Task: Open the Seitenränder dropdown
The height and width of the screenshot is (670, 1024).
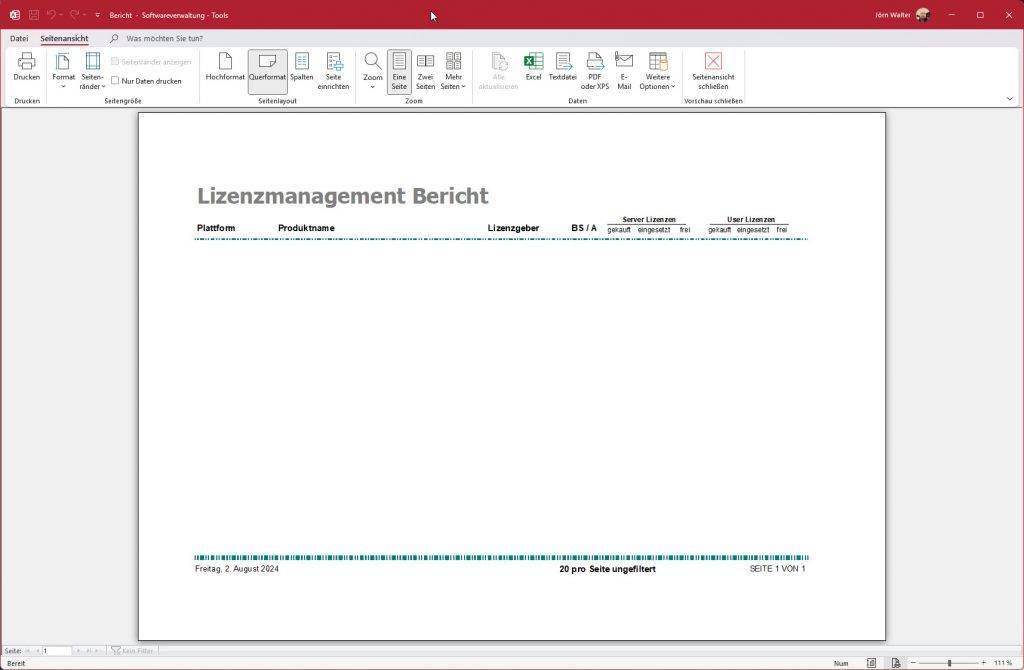Action: pyautogui.click(x=92, y=74)
